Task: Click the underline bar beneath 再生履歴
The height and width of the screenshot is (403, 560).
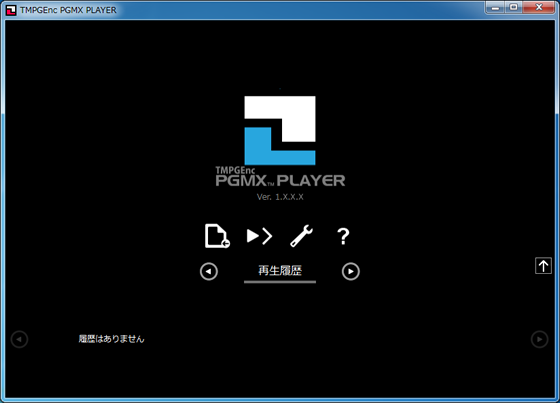Action: point(280,282)
